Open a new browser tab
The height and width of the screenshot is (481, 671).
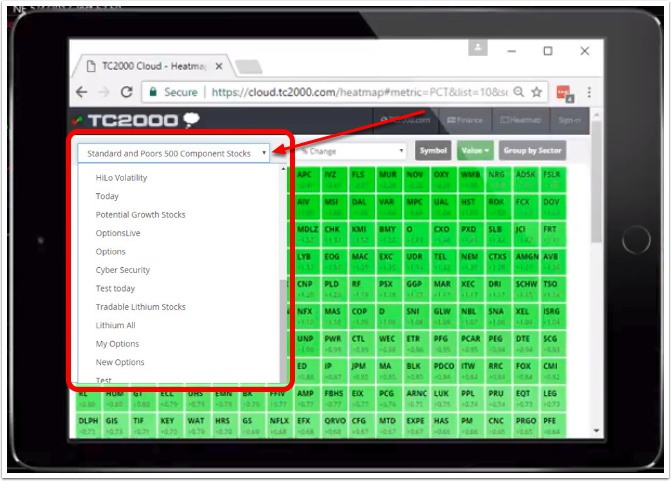tap(248, 67)
